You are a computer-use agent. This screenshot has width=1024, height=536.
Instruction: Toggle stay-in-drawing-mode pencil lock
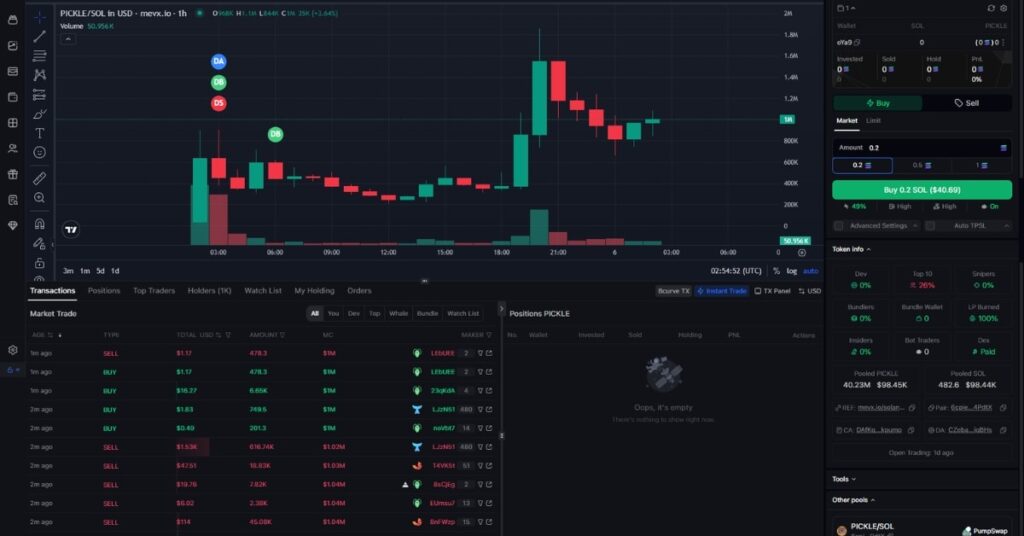(x=39, y=244)
